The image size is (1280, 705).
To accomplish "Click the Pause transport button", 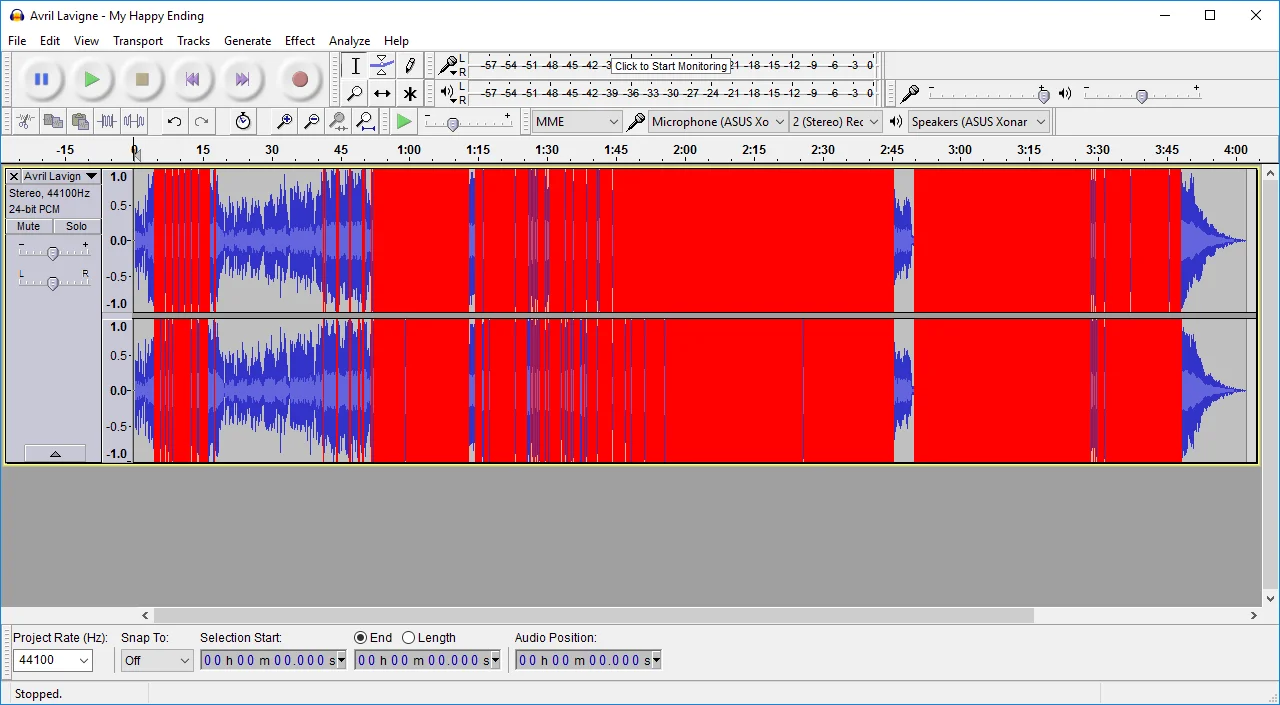I will coord(41,79).
